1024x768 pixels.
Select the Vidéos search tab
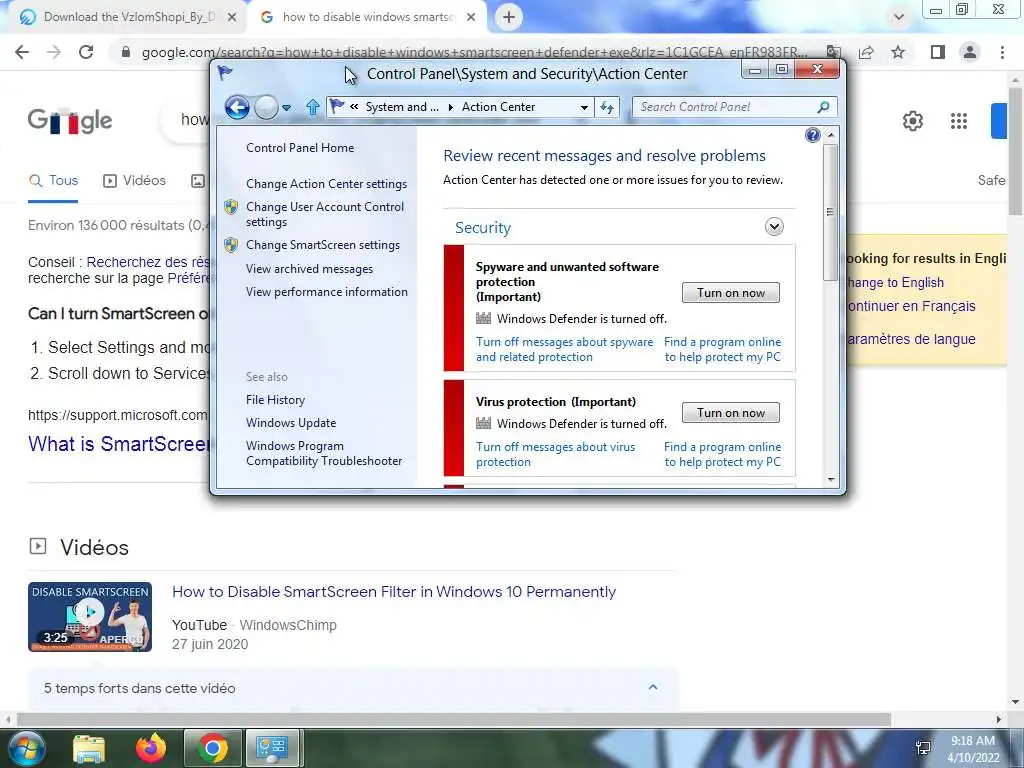click(x=135, y=181)
